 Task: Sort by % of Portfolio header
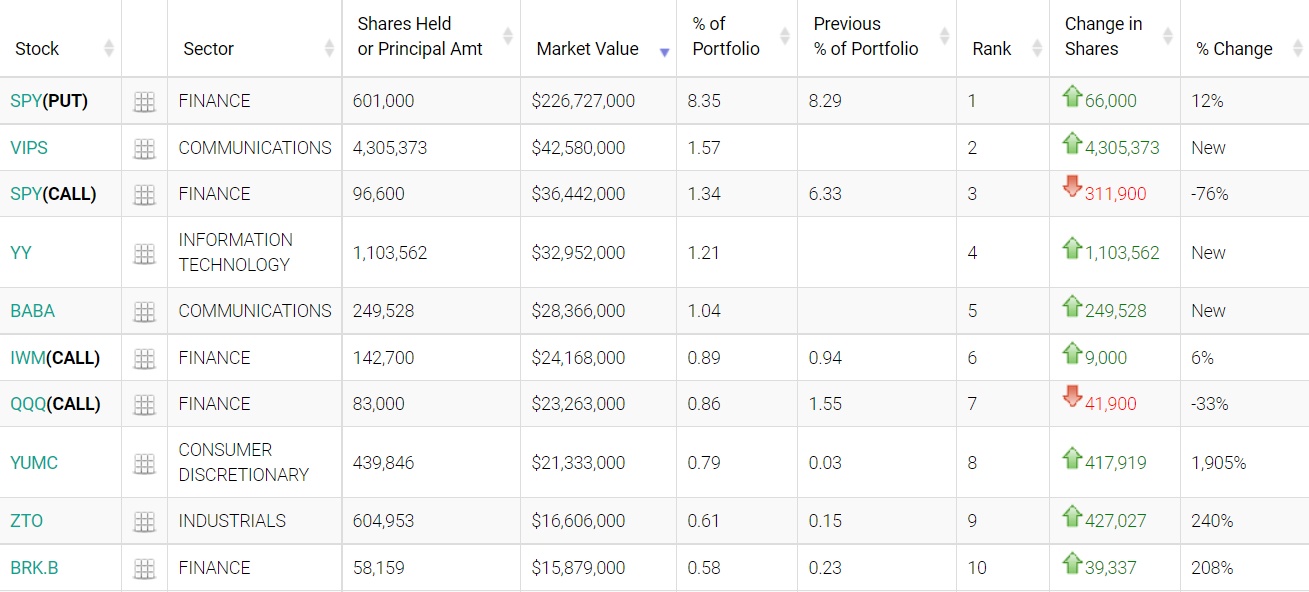[x=726, y=37]
